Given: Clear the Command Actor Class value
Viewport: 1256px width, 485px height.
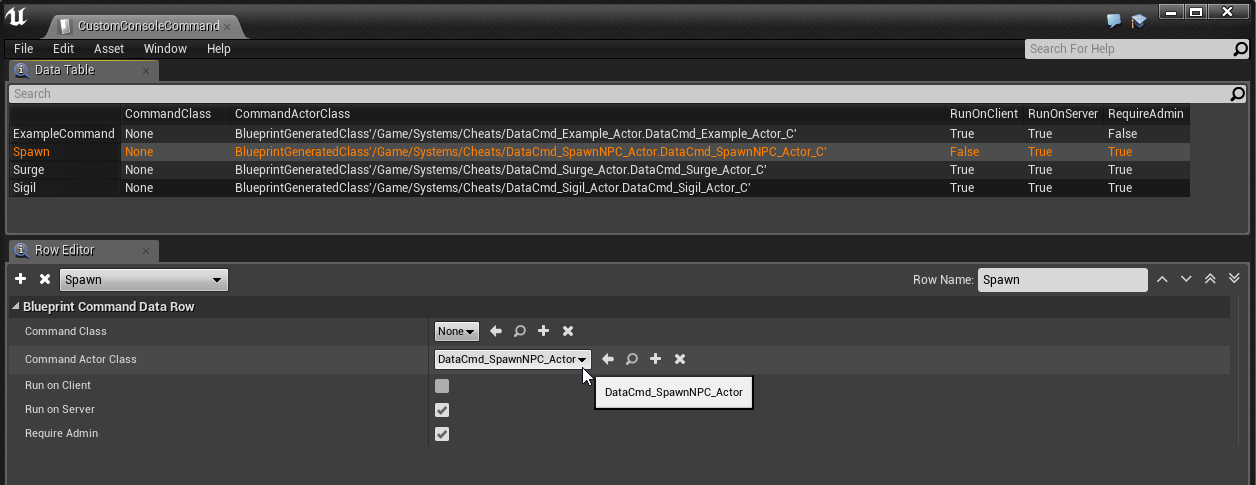Looking at the screenshot, I should coord(680,359).
